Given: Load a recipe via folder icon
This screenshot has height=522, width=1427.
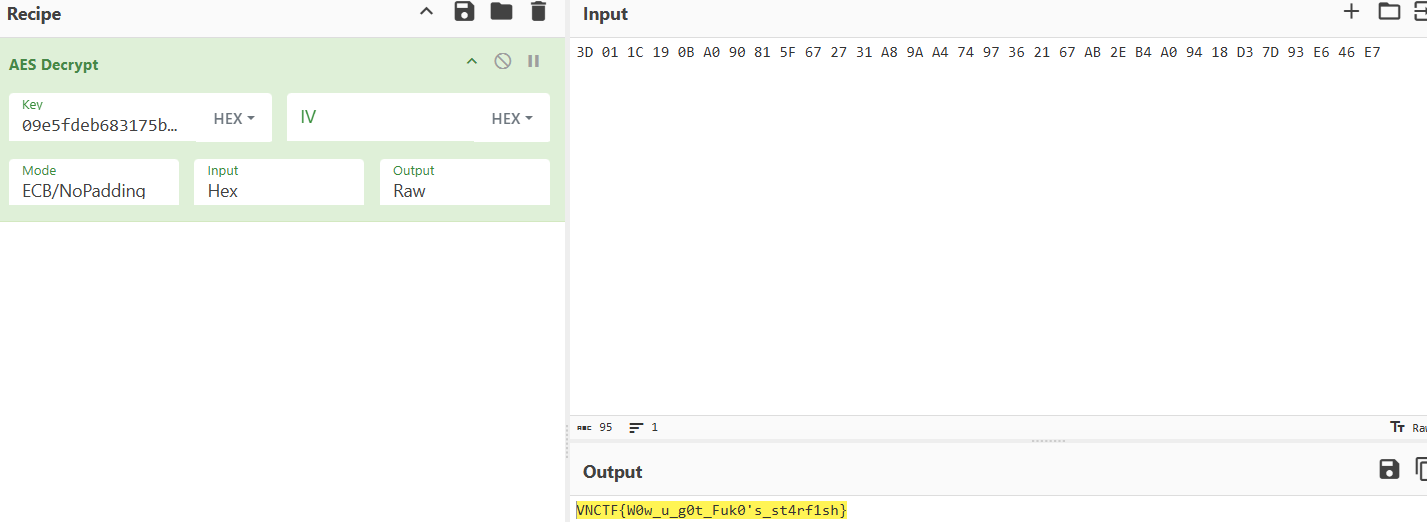Looking at the screenshot, I should (x=501, y=12).
